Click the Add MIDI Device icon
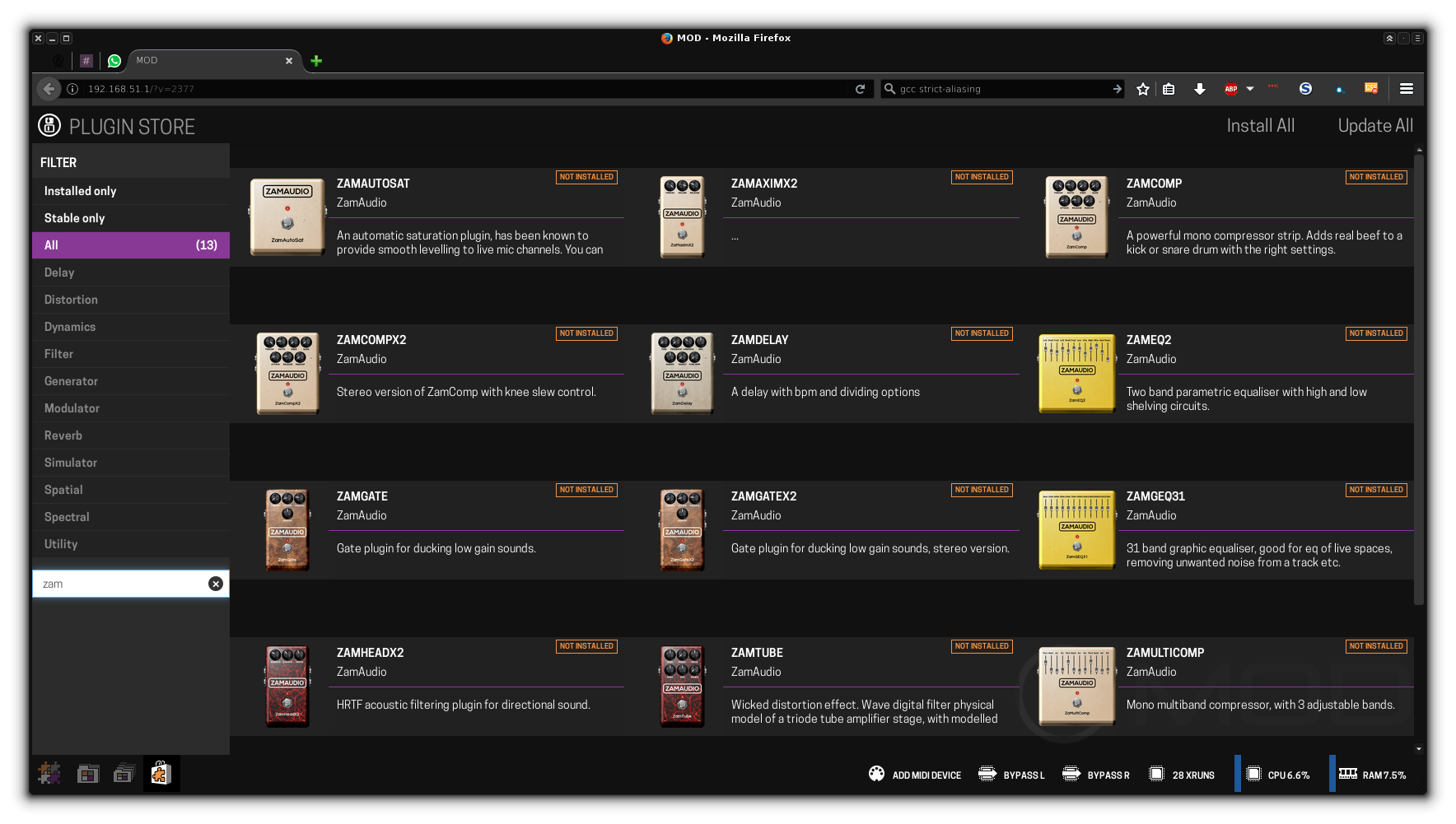This screenshot has height=824, width=1456. tap(876, 774)
